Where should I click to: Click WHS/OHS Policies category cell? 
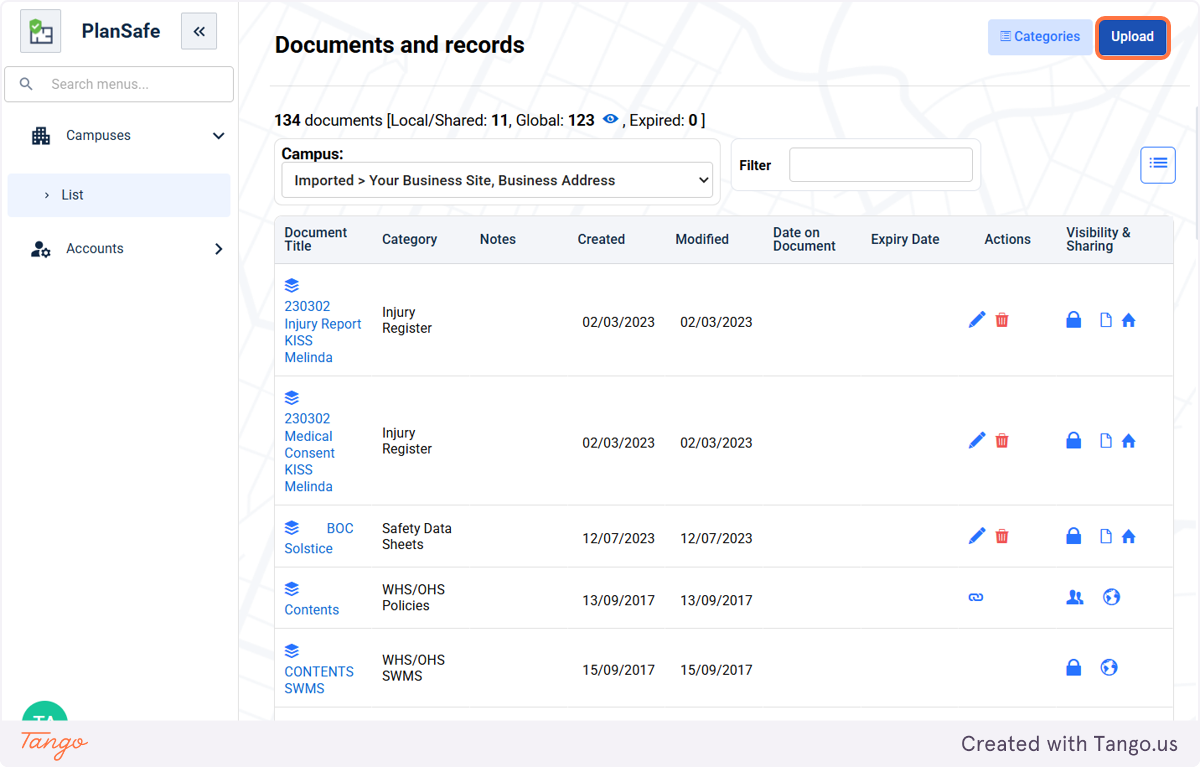point(414,597)
